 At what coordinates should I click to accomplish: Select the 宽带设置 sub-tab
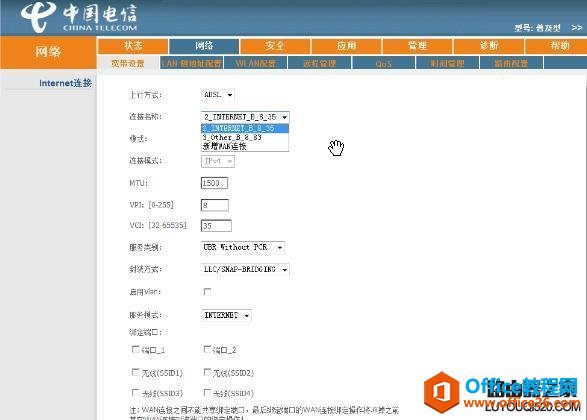coord(128,63)
